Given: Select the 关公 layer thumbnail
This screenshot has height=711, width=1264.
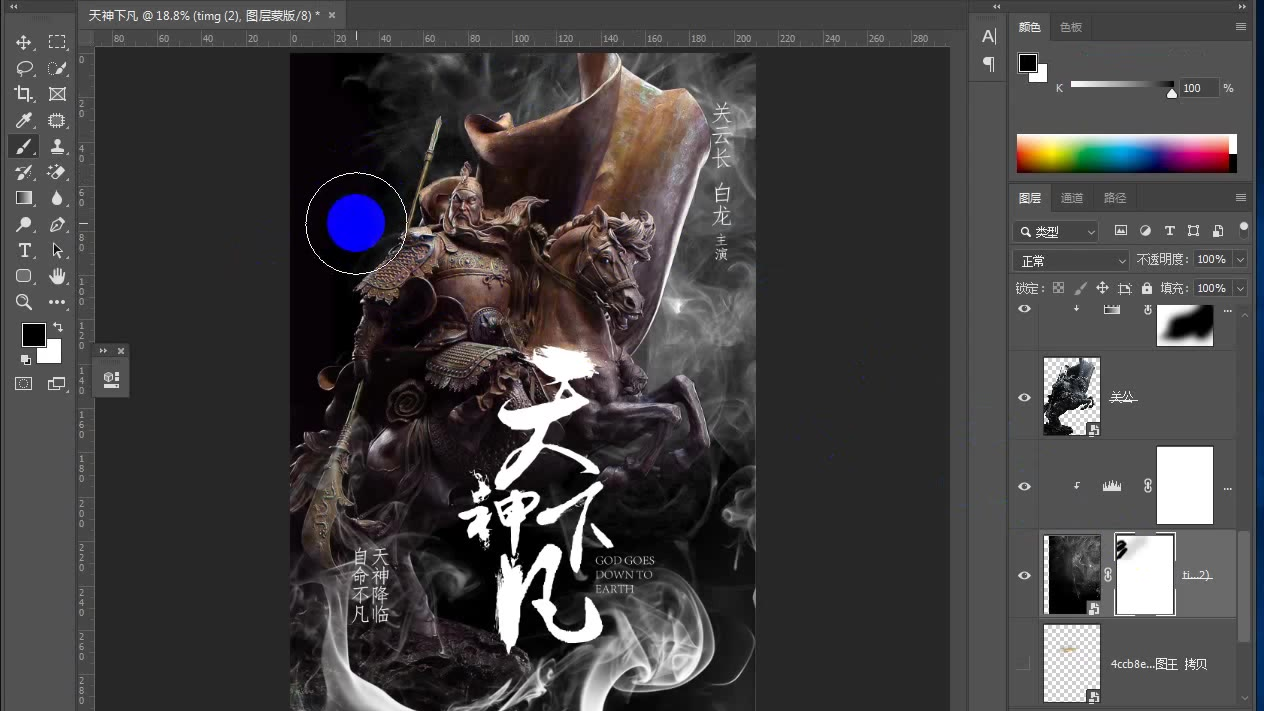Looking at the screenshot, I should (1071, 396).
